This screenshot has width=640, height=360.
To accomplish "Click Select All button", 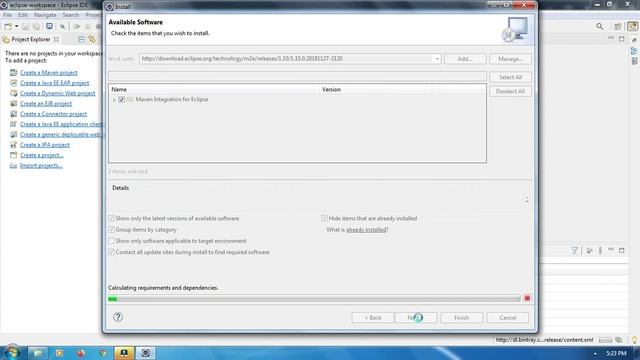I will pos(510,77).
